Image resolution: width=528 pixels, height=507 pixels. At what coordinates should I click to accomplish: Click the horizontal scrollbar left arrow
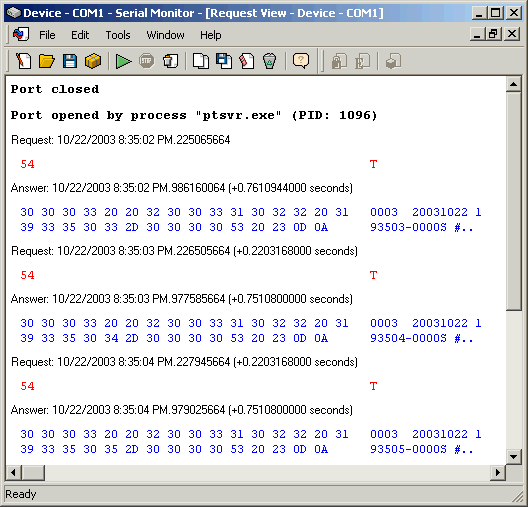(x=13, y=473)
